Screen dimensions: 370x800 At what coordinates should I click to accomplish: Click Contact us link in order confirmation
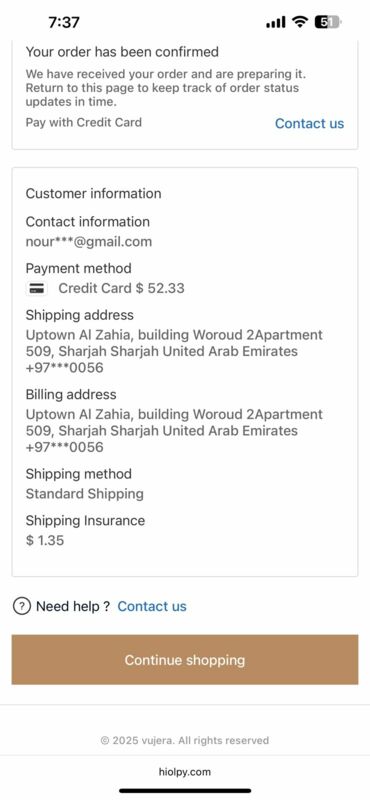(x=309, y=123)
